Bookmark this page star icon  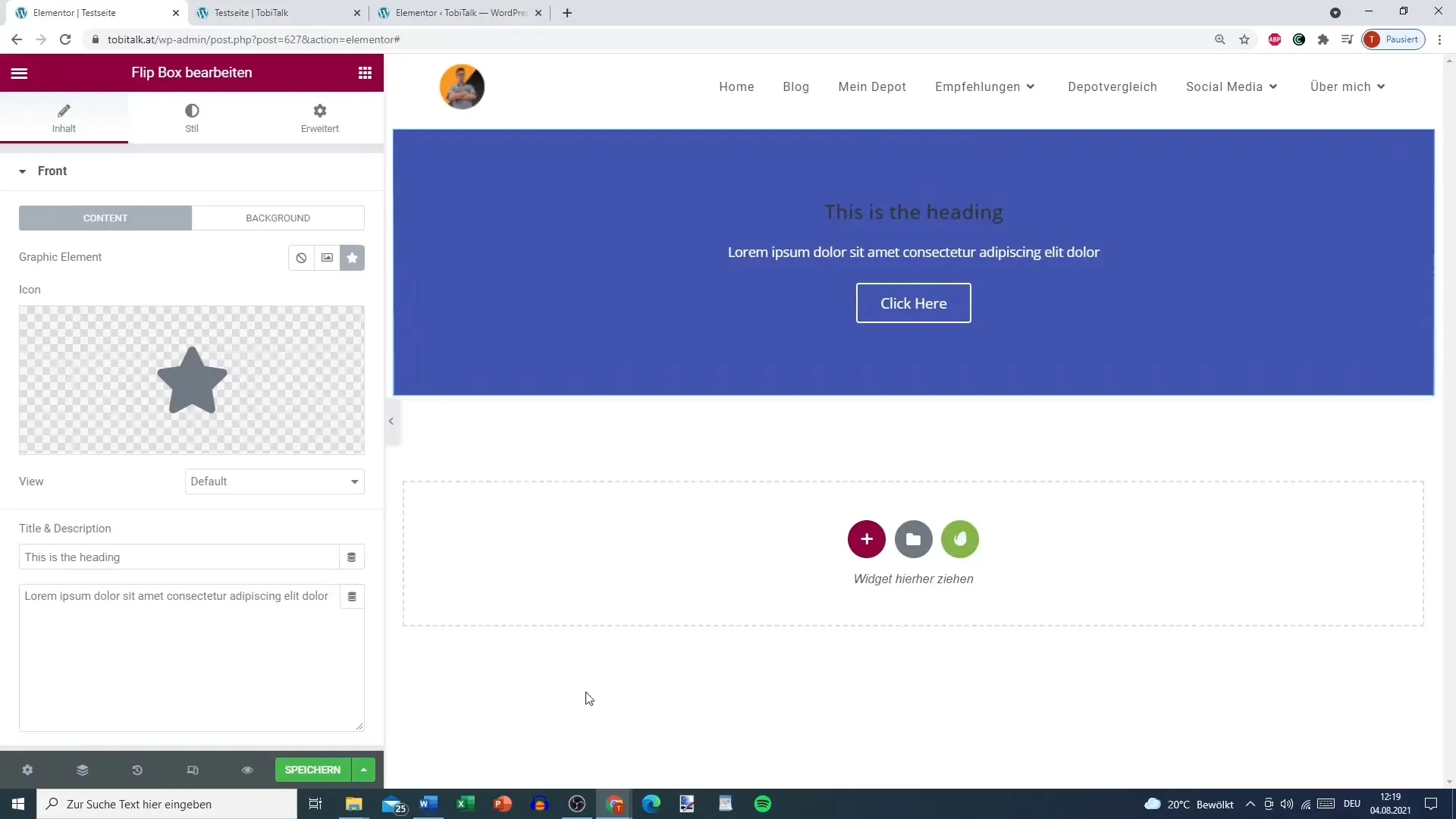pyautogui.click(x=1244, y=39)
